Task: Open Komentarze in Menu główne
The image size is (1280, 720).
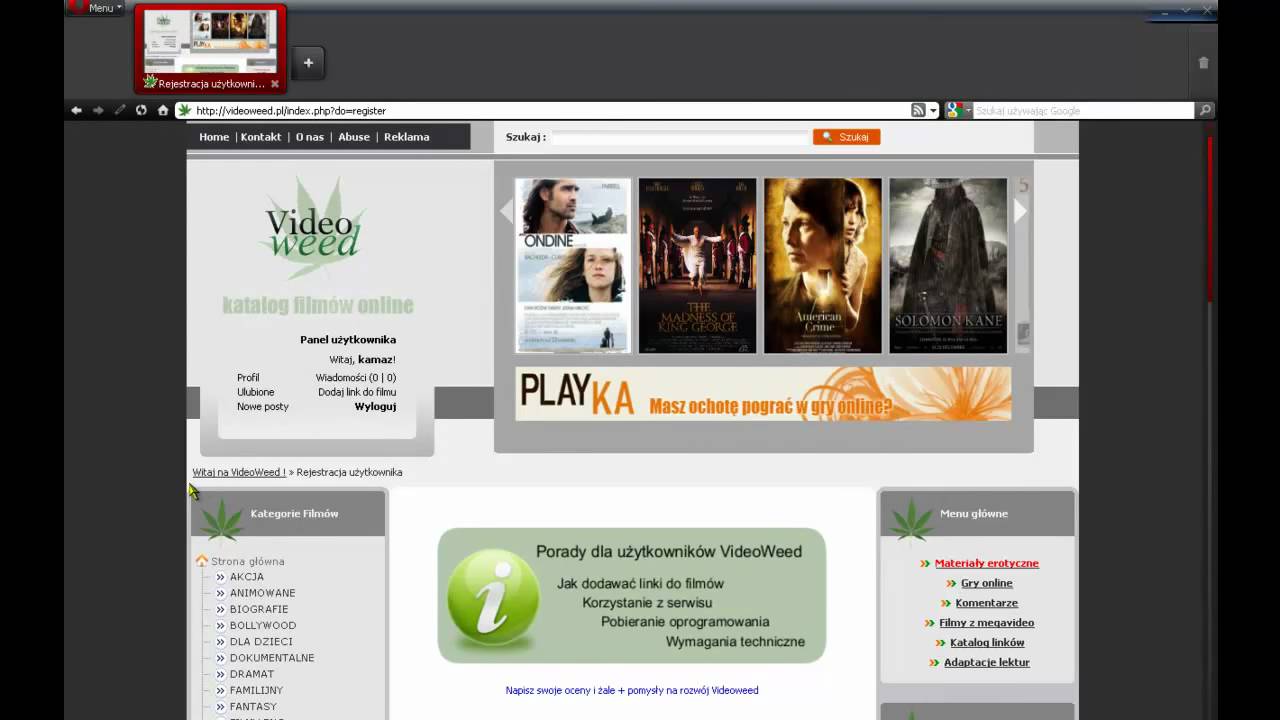Action: tap(987, 603)
